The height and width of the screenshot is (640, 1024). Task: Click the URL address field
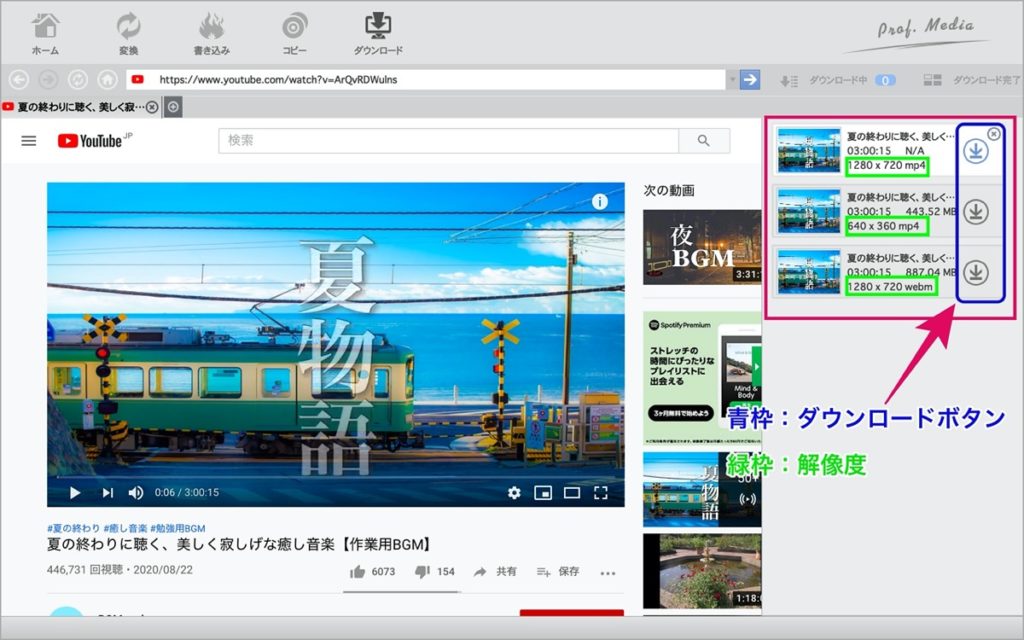point(426,80)
